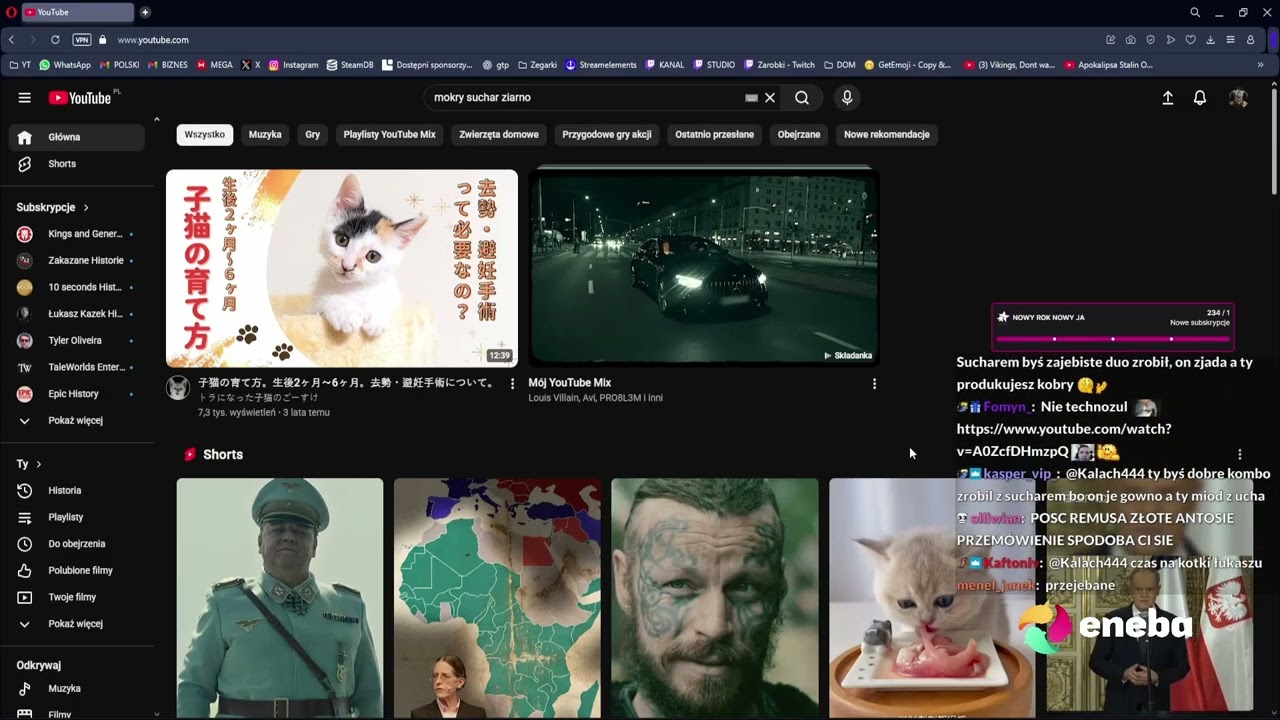Open Playlisty in sidebar

click(x=76, y=518)
